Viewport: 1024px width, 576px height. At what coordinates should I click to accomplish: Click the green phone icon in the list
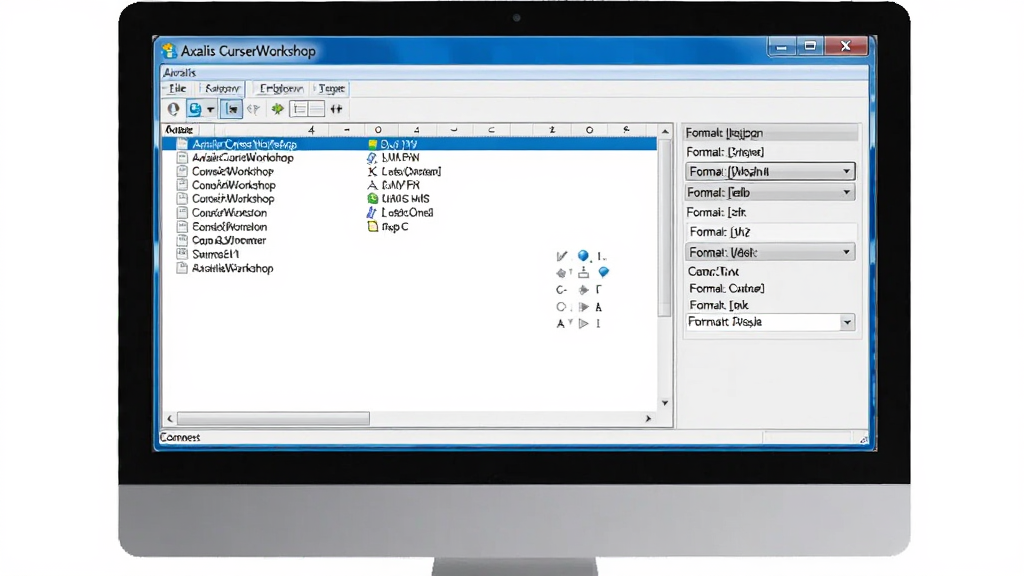372,199
